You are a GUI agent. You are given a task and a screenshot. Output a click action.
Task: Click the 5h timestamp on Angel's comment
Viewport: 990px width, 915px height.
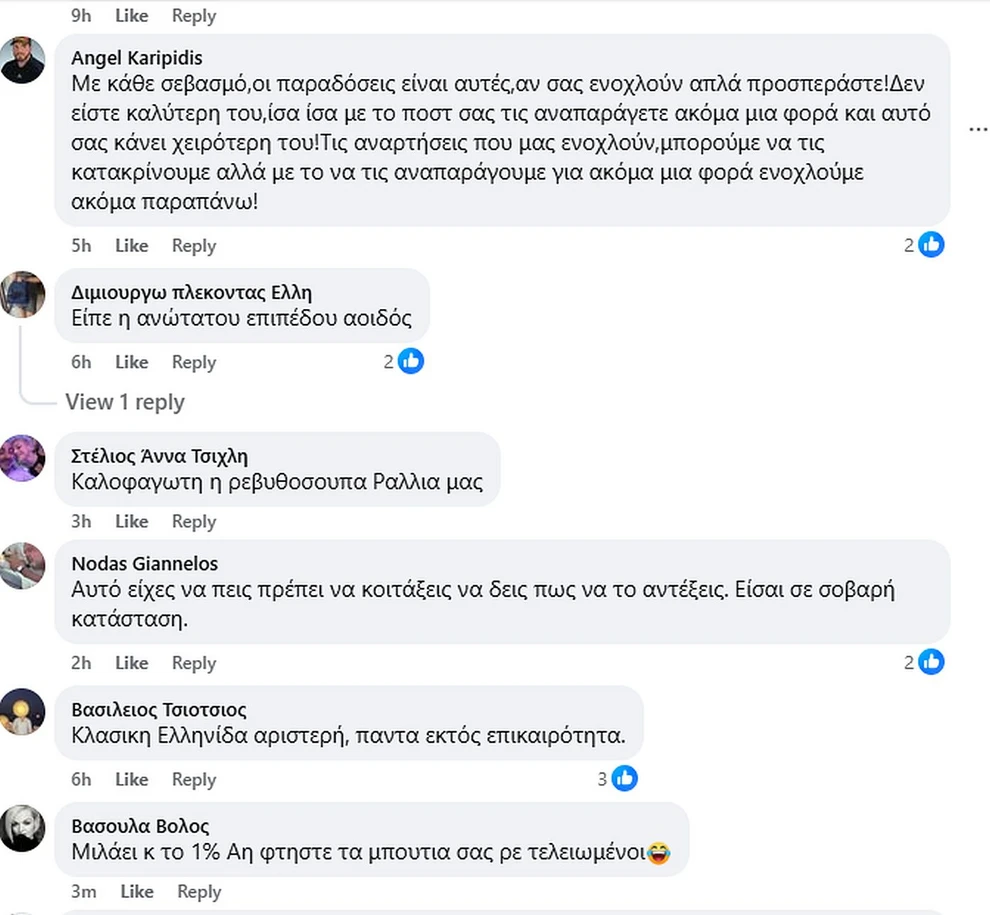click(81, 246)
